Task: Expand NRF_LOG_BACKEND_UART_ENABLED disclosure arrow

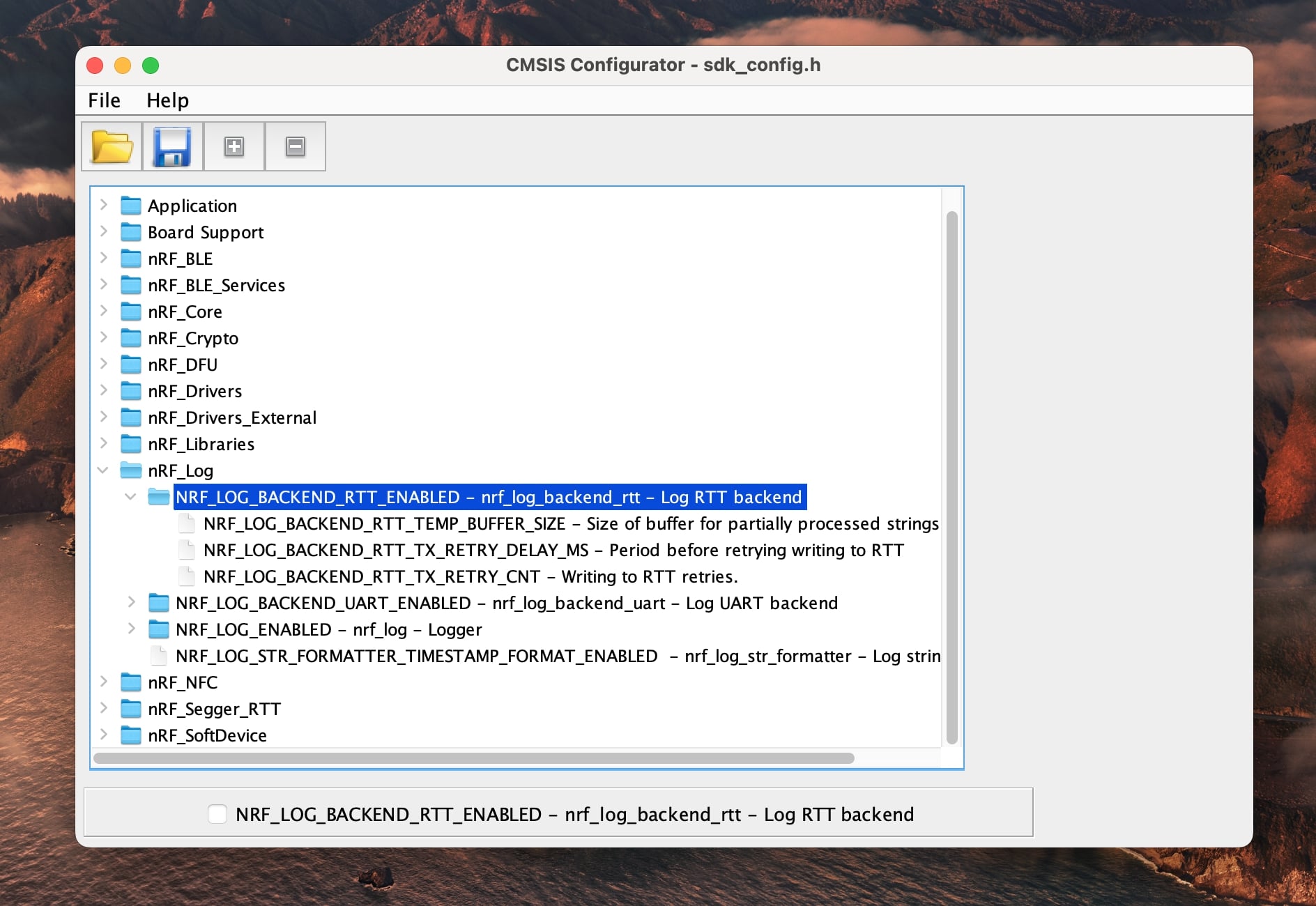Action: [x=131, y=603]
